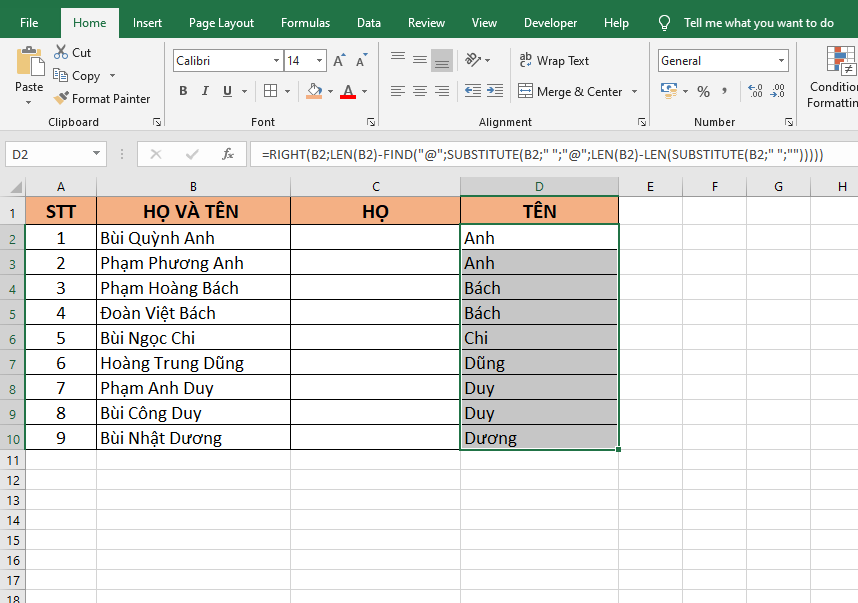
Task: Click the Orientation text rotation icon
Action: [472, 60]
